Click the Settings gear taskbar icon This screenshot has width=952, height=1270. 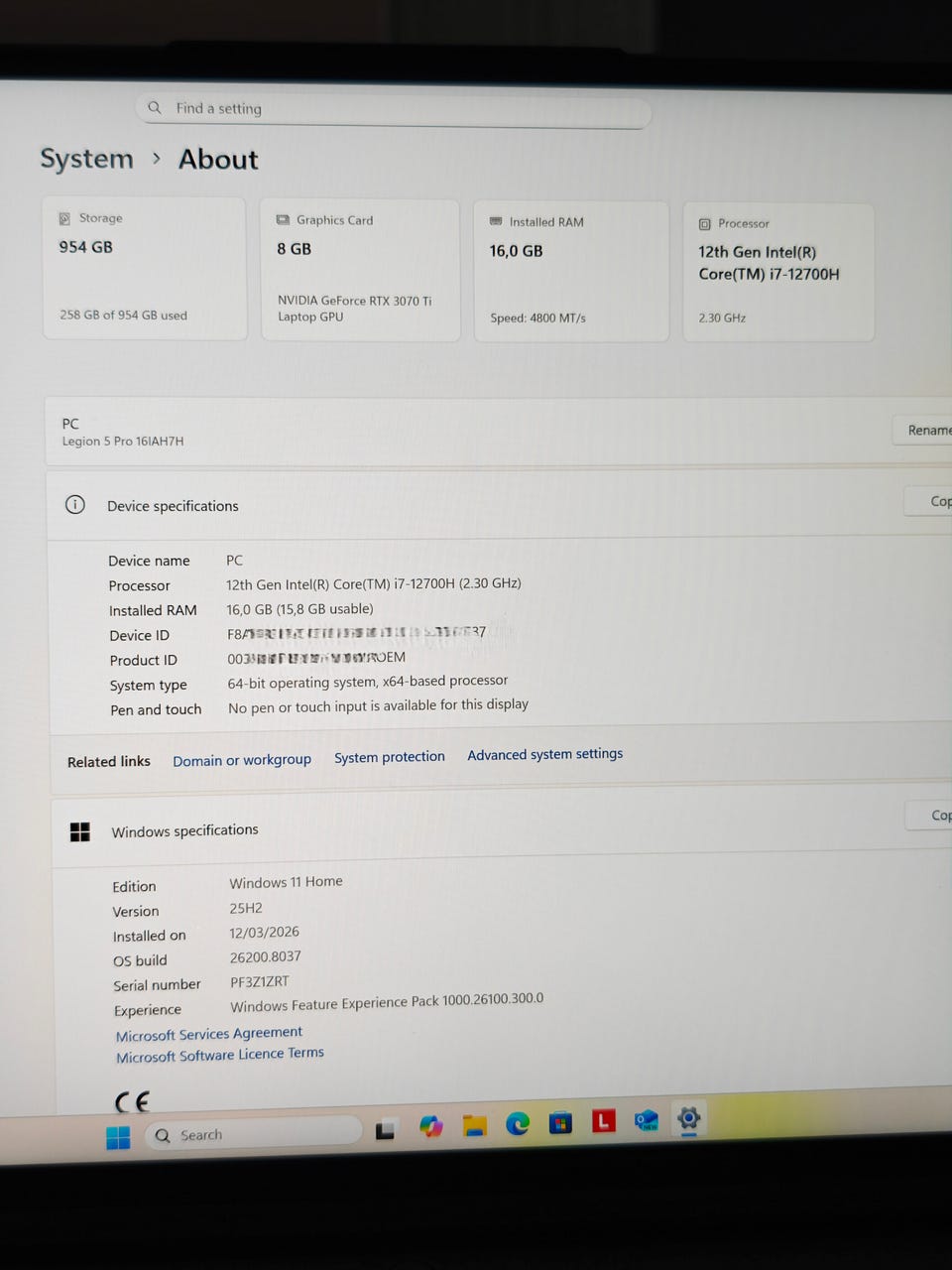tap(688, 1118)
